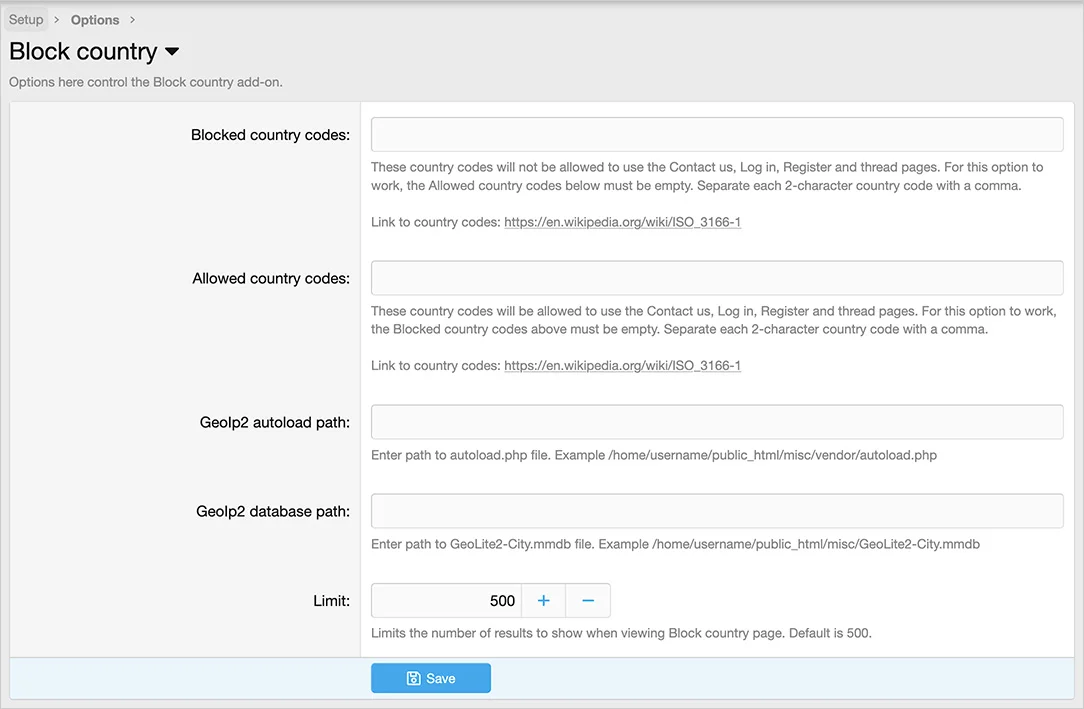Select the "GeoIp2 autoload path:" label
This screenshot has height=709, width=1084.
click(x=274, y=423)
